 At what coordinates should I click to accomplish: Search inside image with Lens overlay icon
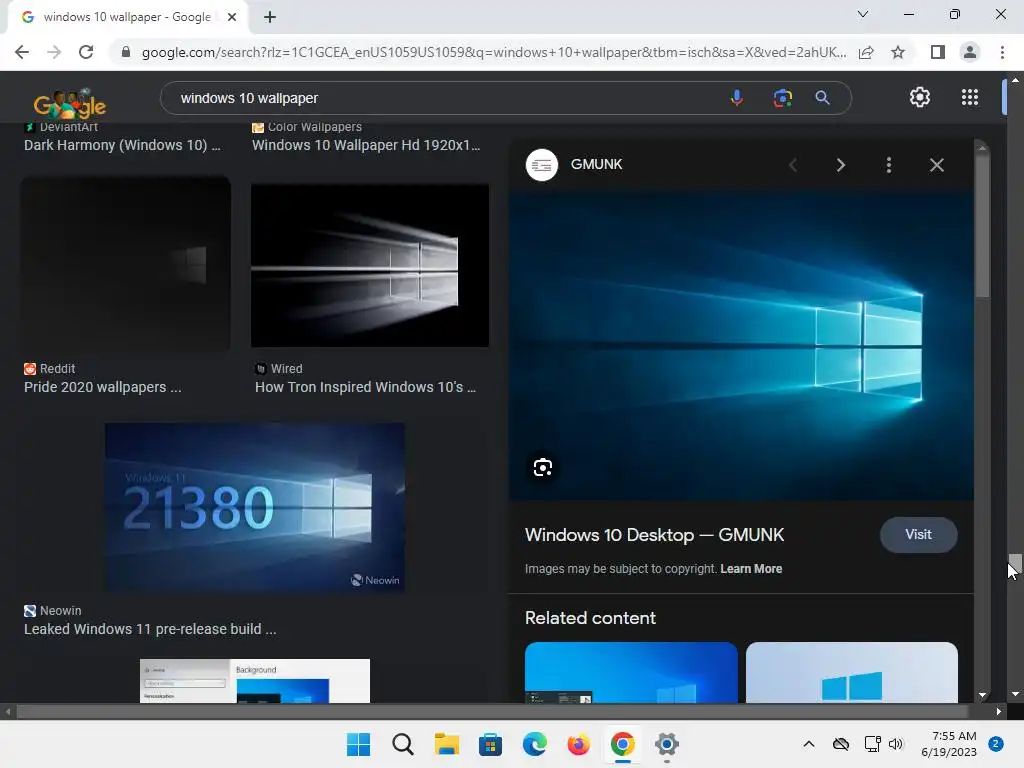point(543,468)
